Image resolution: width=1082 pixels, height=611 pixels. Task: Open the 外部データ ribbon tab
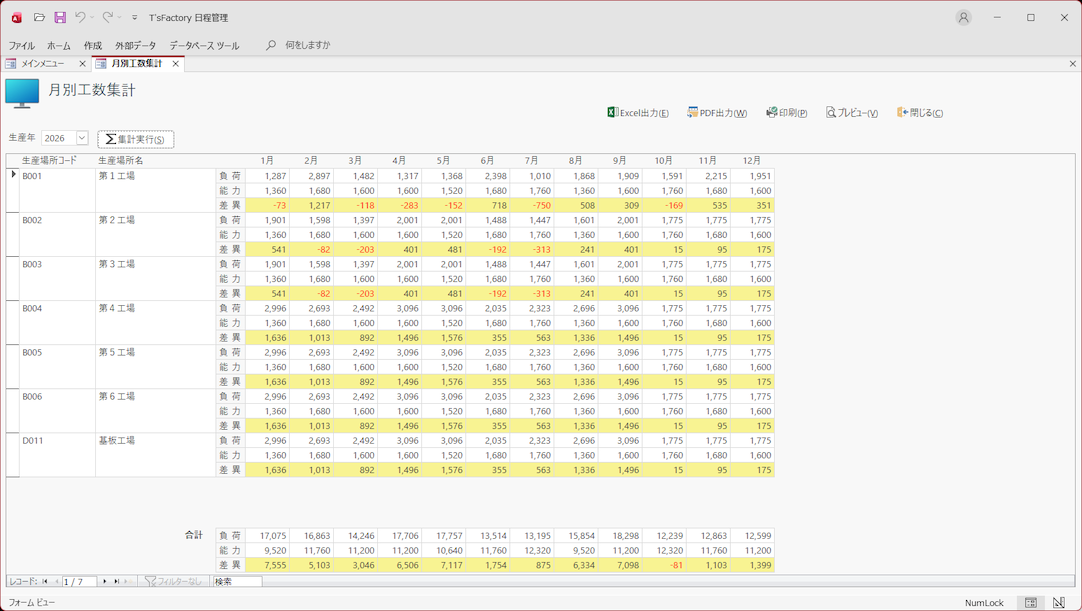135,45
